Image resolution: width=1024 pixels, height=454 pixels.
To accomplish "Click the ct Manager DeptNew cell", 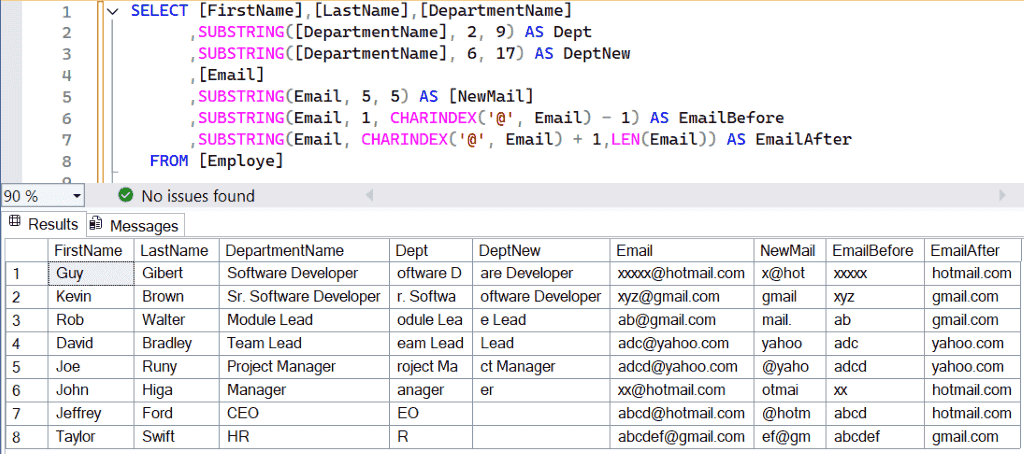I will tap(541, 366).
